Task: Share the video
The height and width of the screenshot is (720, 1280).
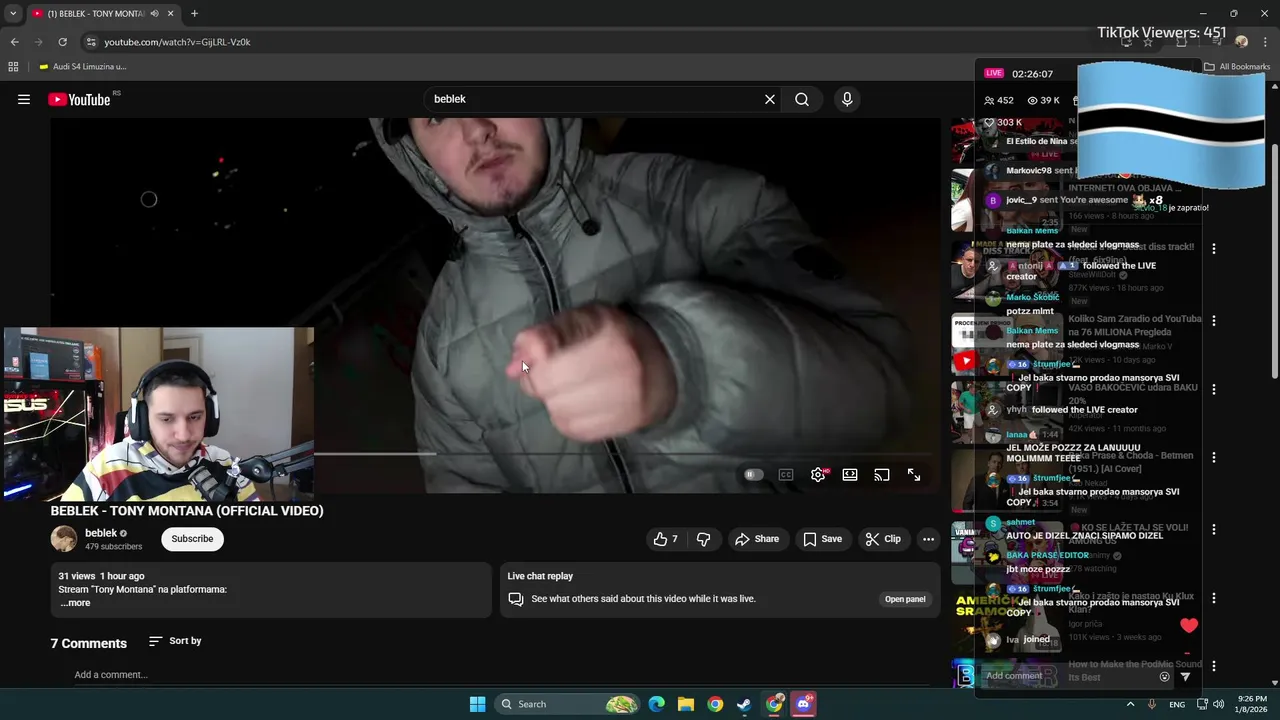Action: click(x=757, y=539)
